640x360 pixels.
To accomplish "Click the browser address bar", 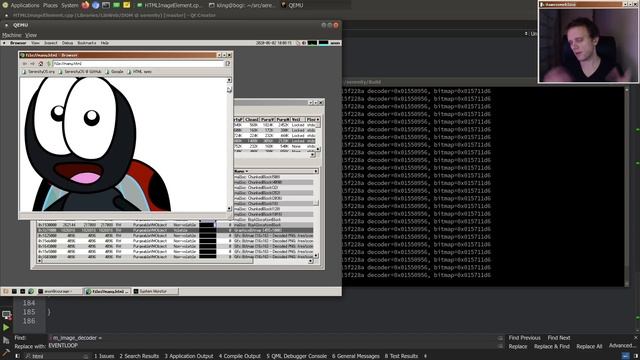I will pos(138,64).
